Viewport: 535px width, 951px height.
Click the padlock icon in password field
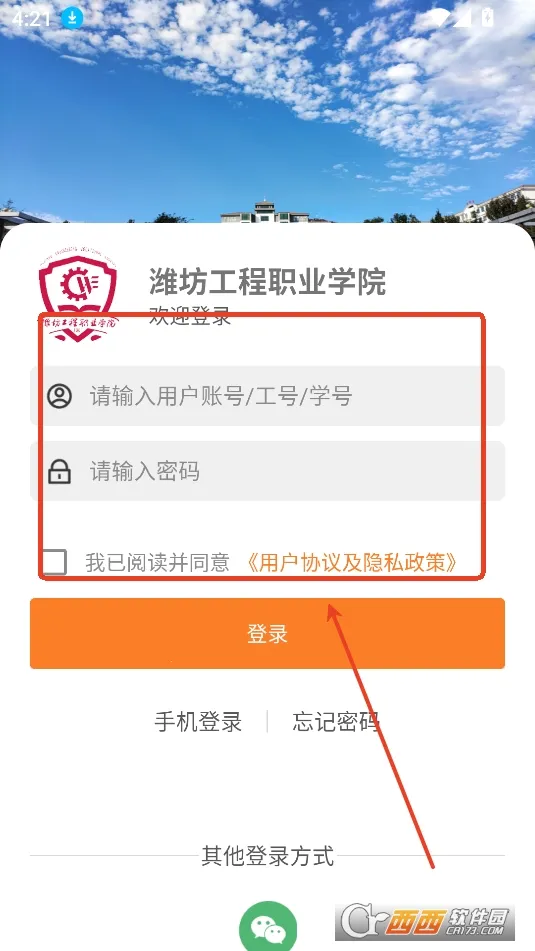[x=59, y=471]
